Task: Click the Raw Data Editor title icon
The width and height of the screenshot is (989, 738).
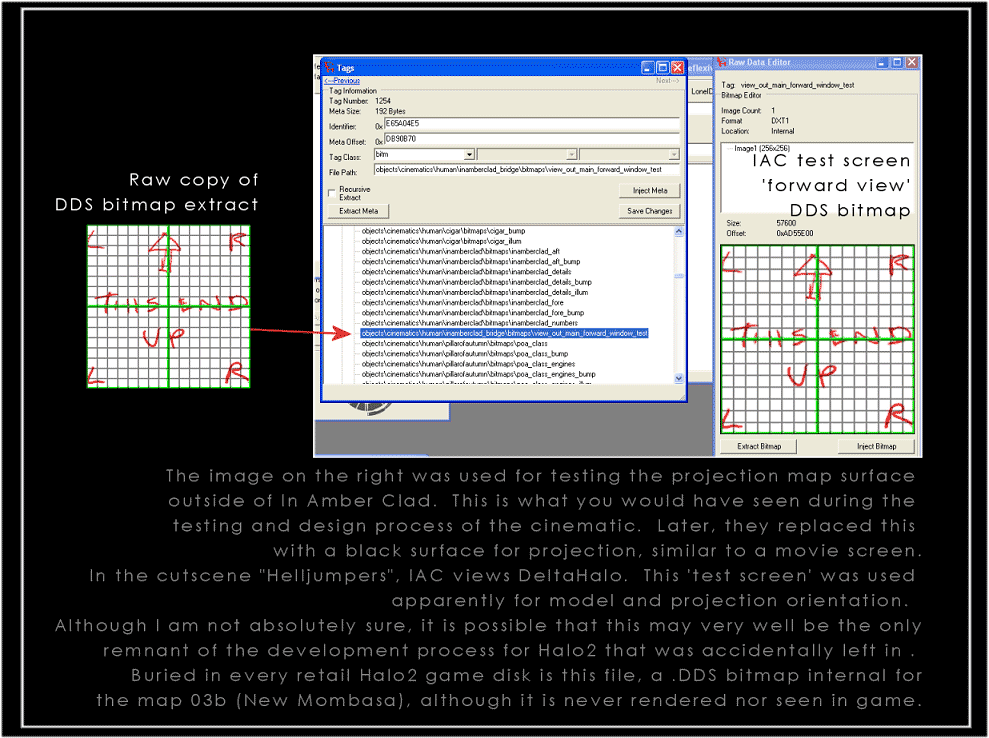Action: tap(722, 62)
